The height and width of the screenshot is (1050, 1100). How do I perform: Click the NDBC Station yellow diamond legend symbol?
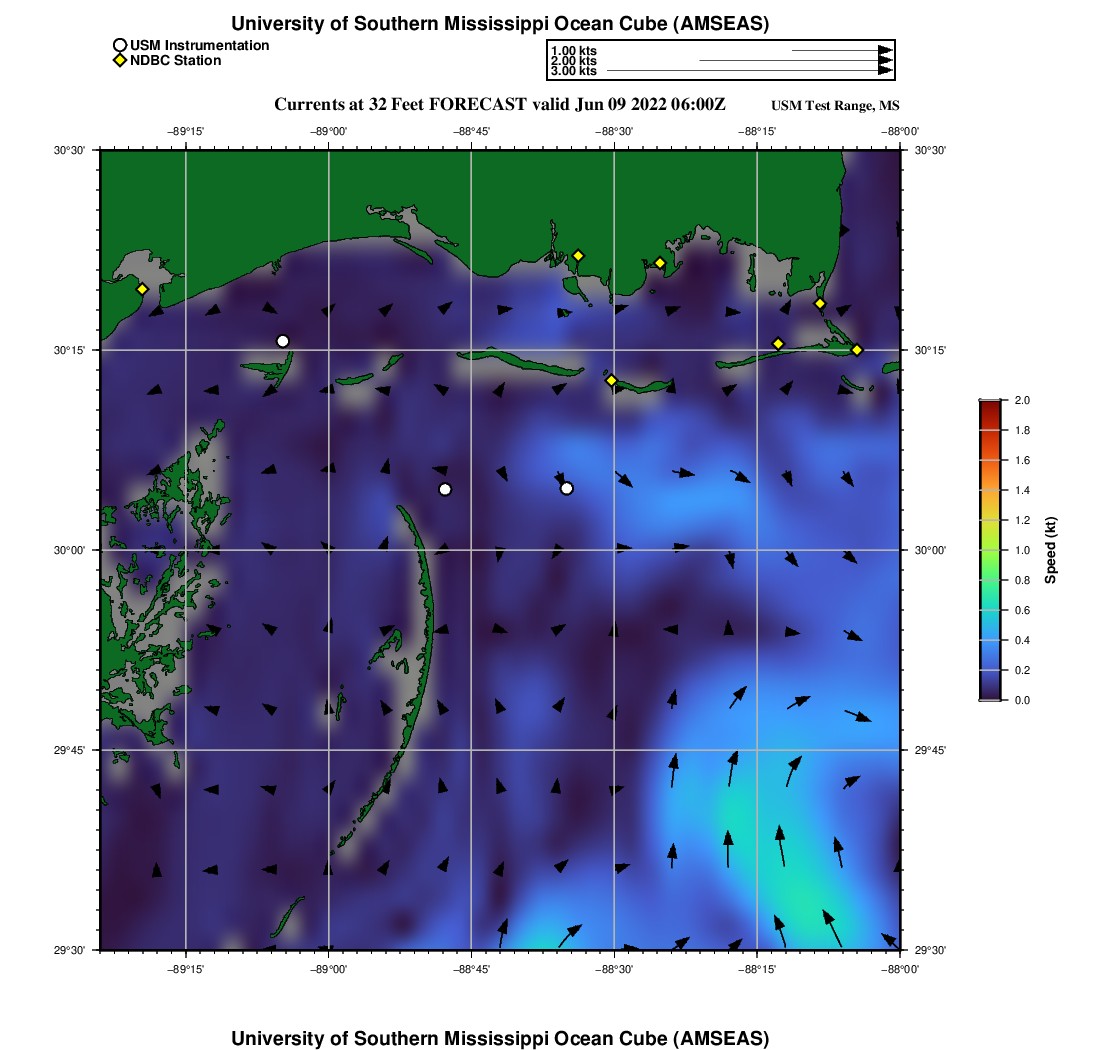[120, 61]
